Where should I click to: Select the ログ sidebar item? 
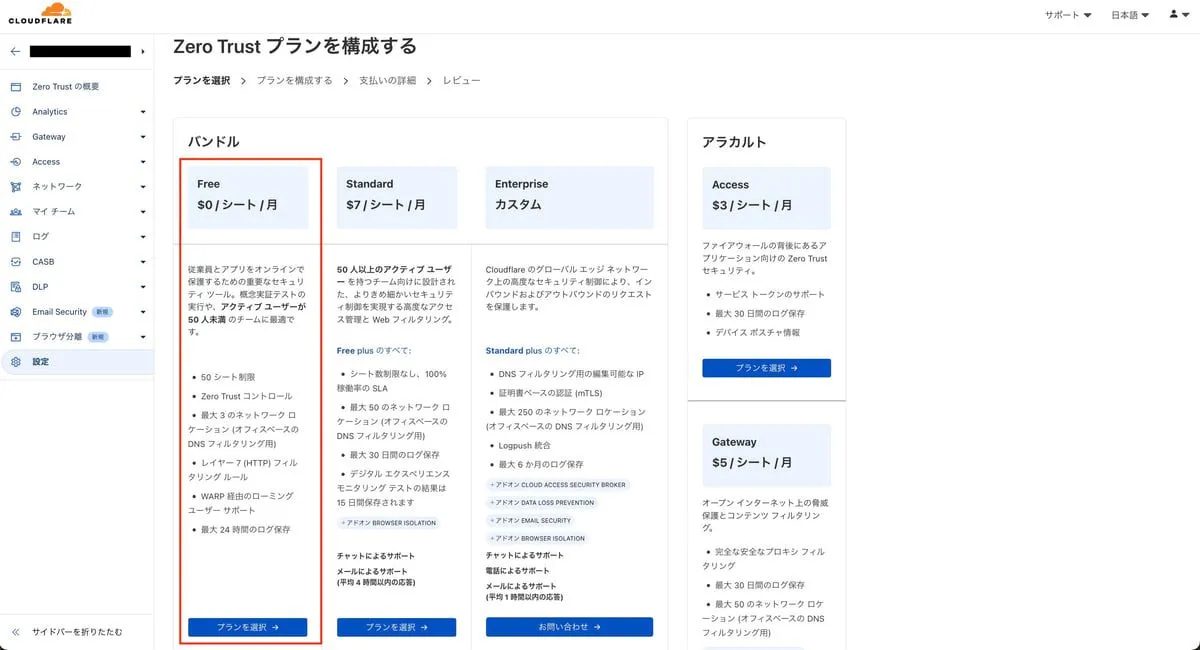click(x=40, y=237)
